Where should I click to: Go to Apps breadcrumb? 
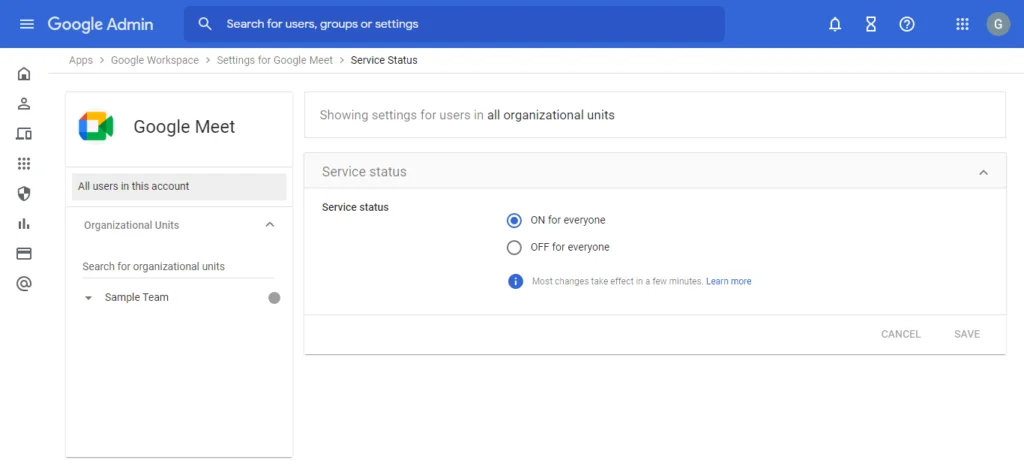point(81,60)
